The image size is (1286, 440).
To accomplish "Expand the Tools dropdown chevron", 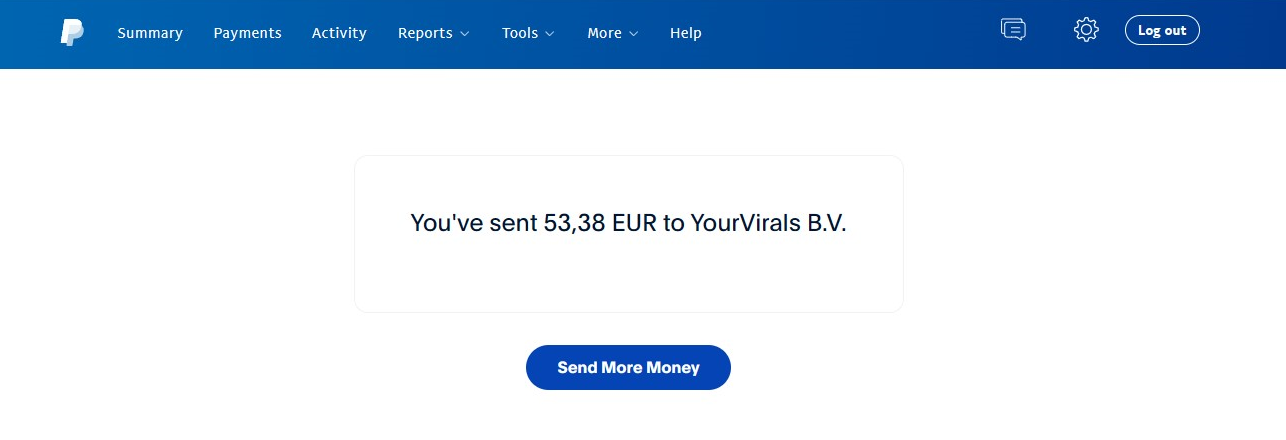I will click(549, 33).
